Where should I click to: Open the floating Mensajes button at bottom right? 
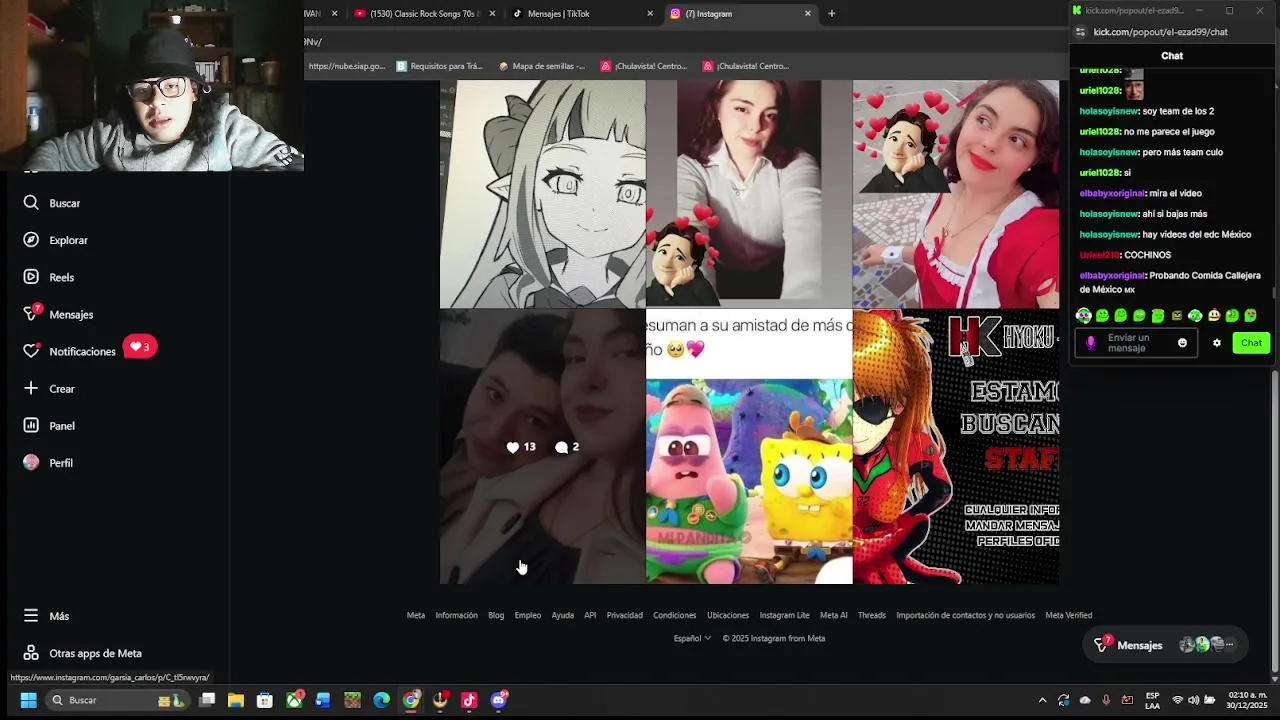coord(1165,645)
